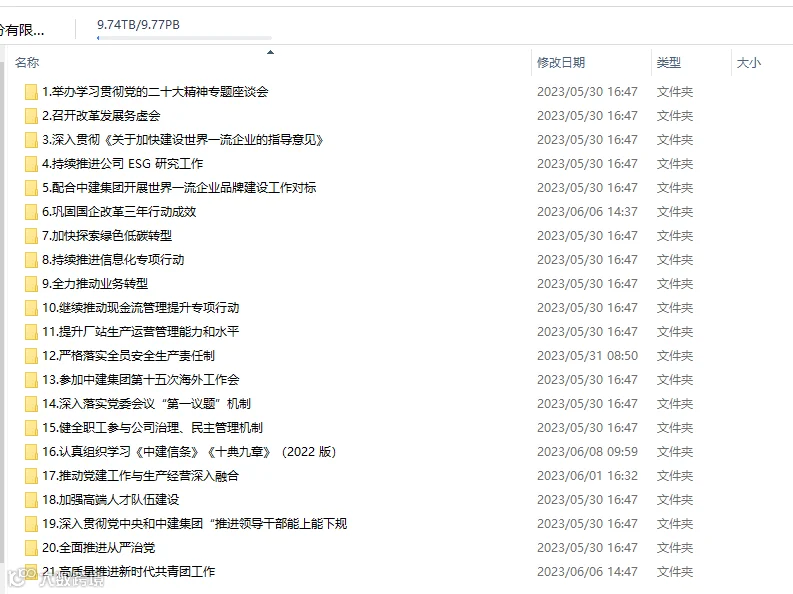Click folder icon of 18.加强高端人才队伍建设
793x594 pixels.
(31, 500)
